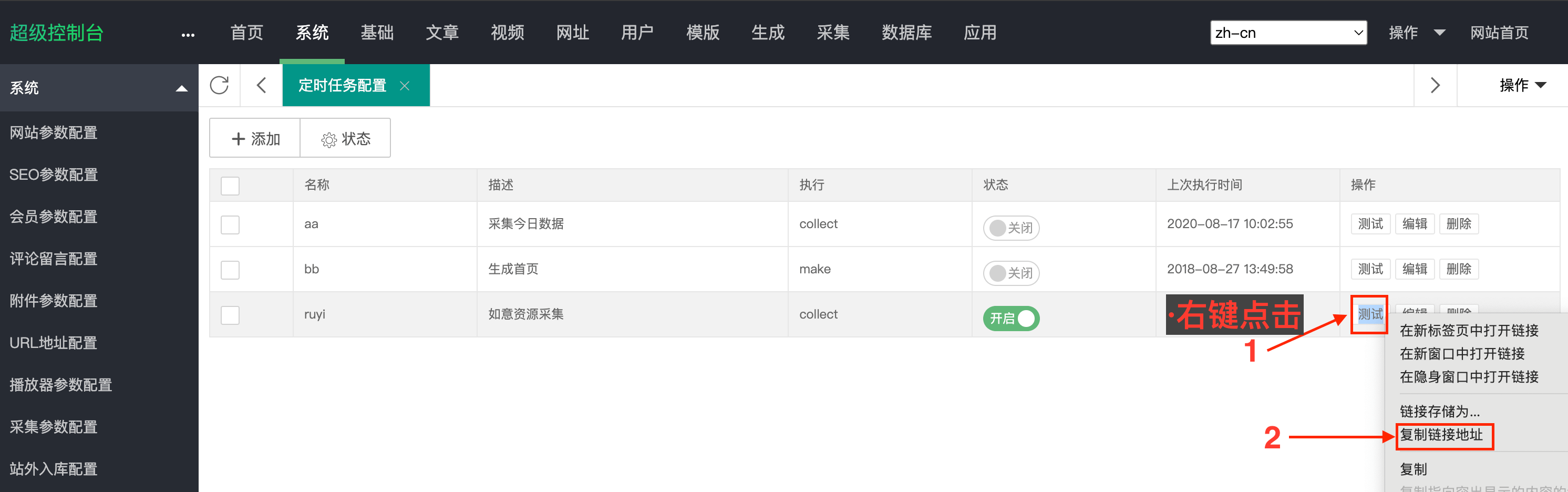Click the plus 添加 button
1568x492 pixels.
pos(255,139)
